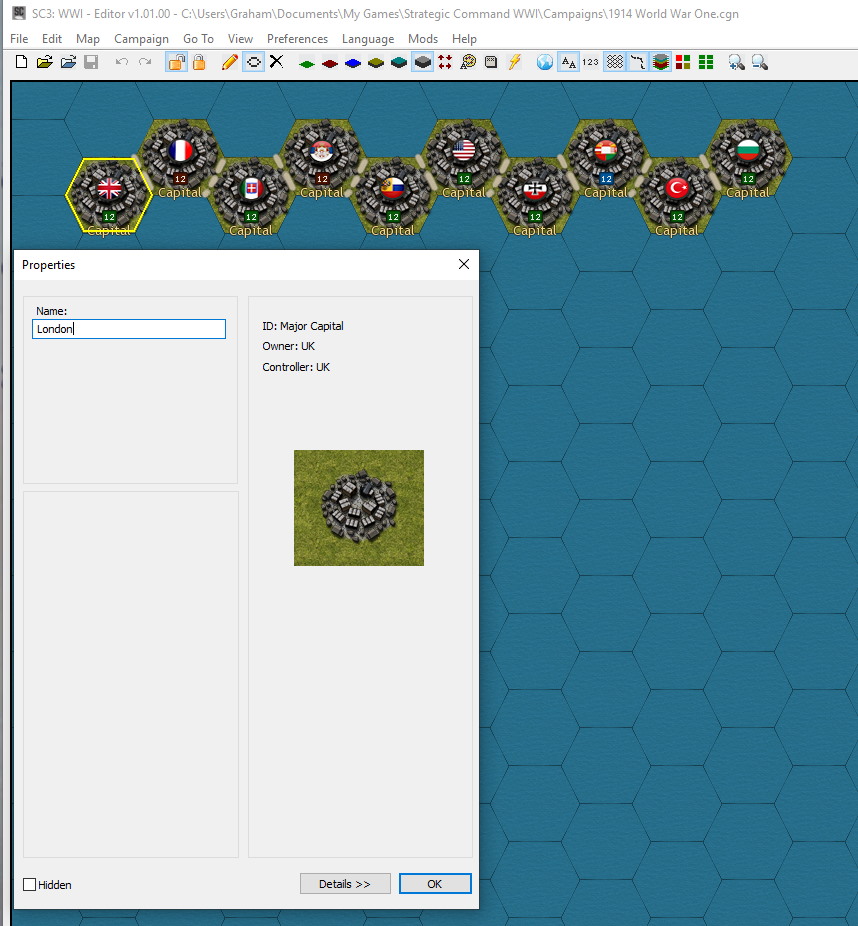The width and height of the screenshot is (858, 926).
Task: Click the red and green squares icon
Action: (x=683, y=62)
